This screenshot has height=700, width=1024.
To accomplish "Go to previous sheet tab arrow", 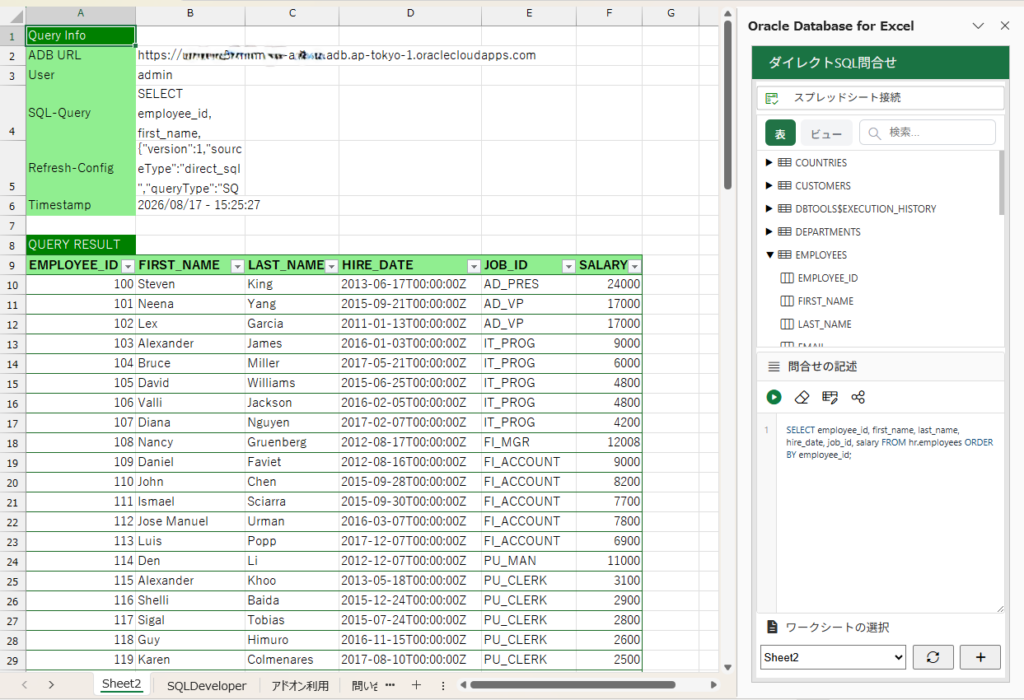I will (24, 685).
